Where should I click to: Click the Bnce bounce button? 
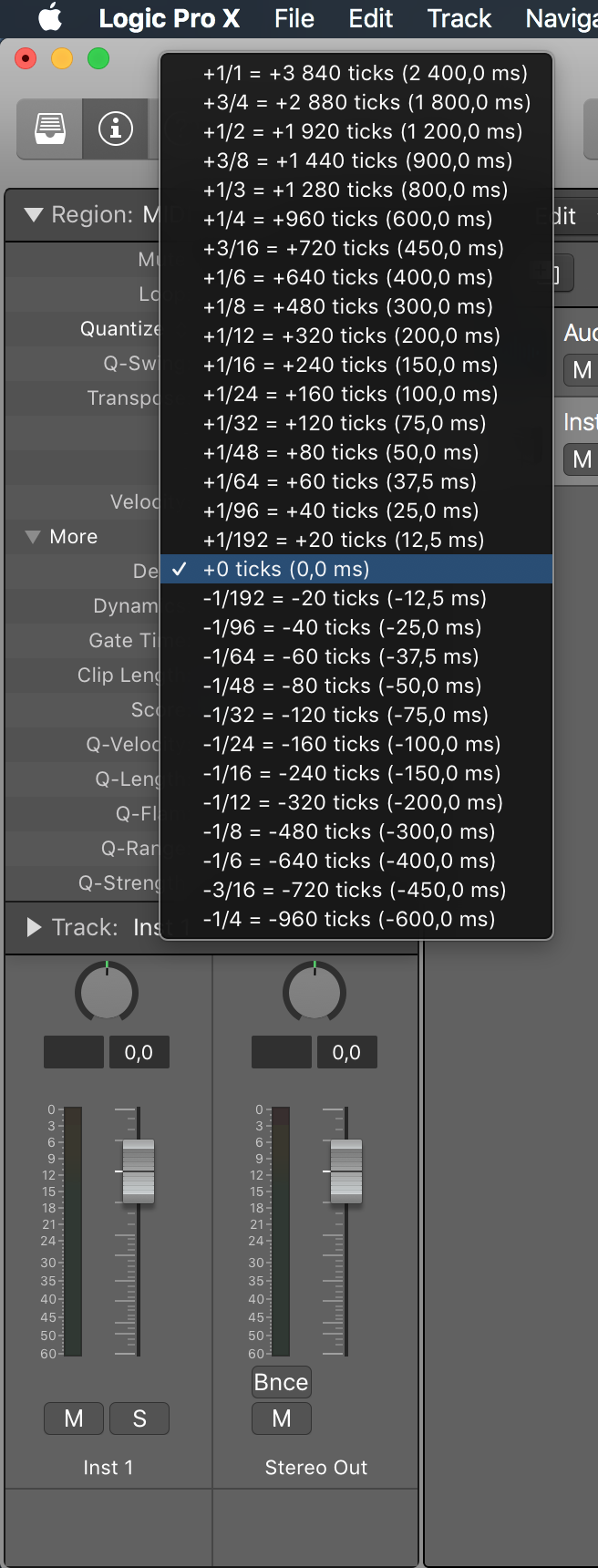click(x=281, y=1382)
